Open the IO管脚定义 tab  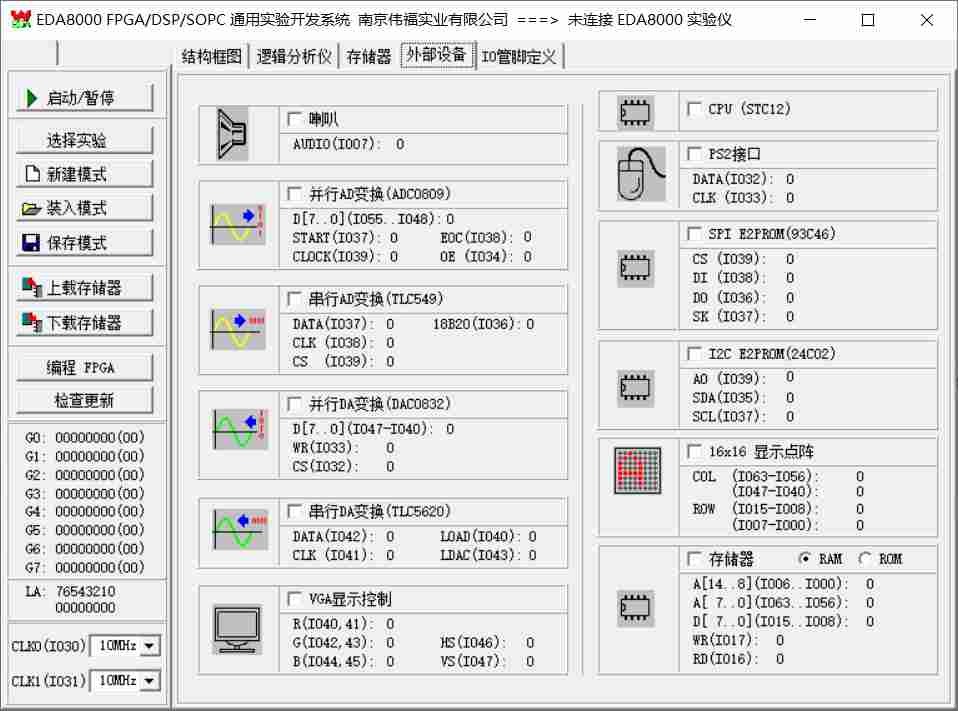tap(519, 57)
